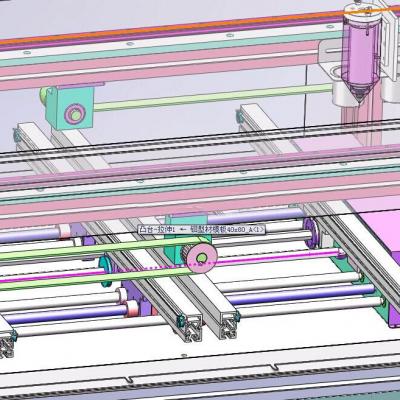Click the blue-violet roller at lower right
The width and height of the screenshot is (400, 400).
[x=302, y=294]
